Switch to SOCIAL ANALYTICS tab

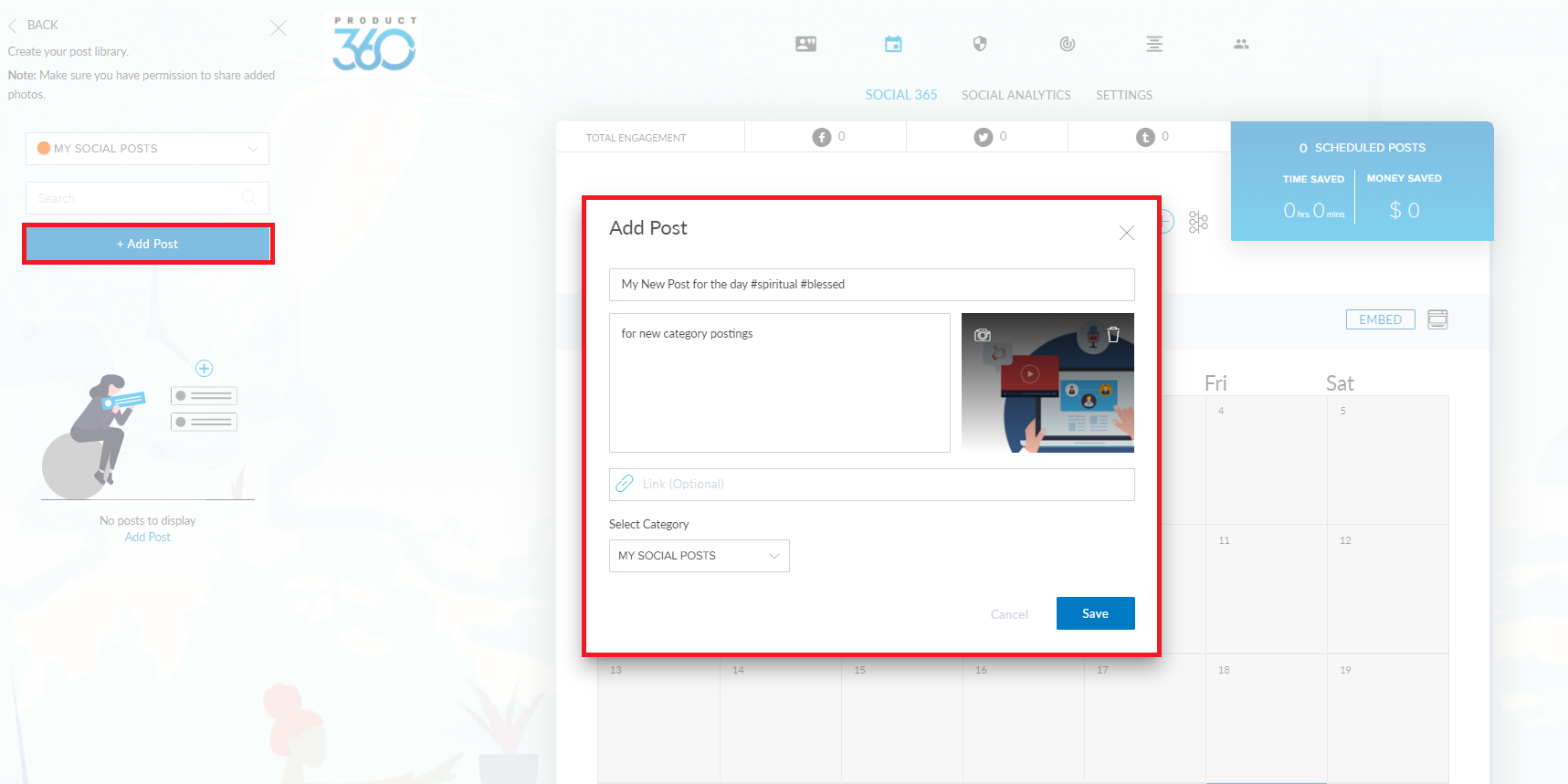pos(1016,95)
